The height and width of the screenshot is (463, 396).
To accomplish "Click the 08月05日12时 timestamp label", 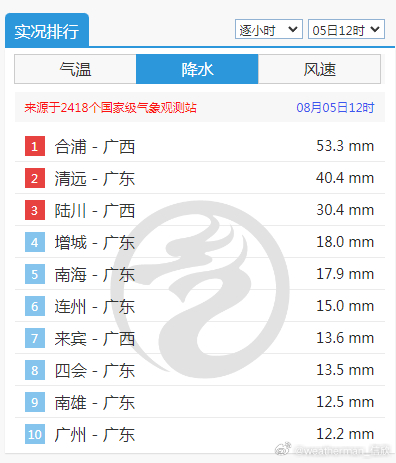I will click(335, 108).
